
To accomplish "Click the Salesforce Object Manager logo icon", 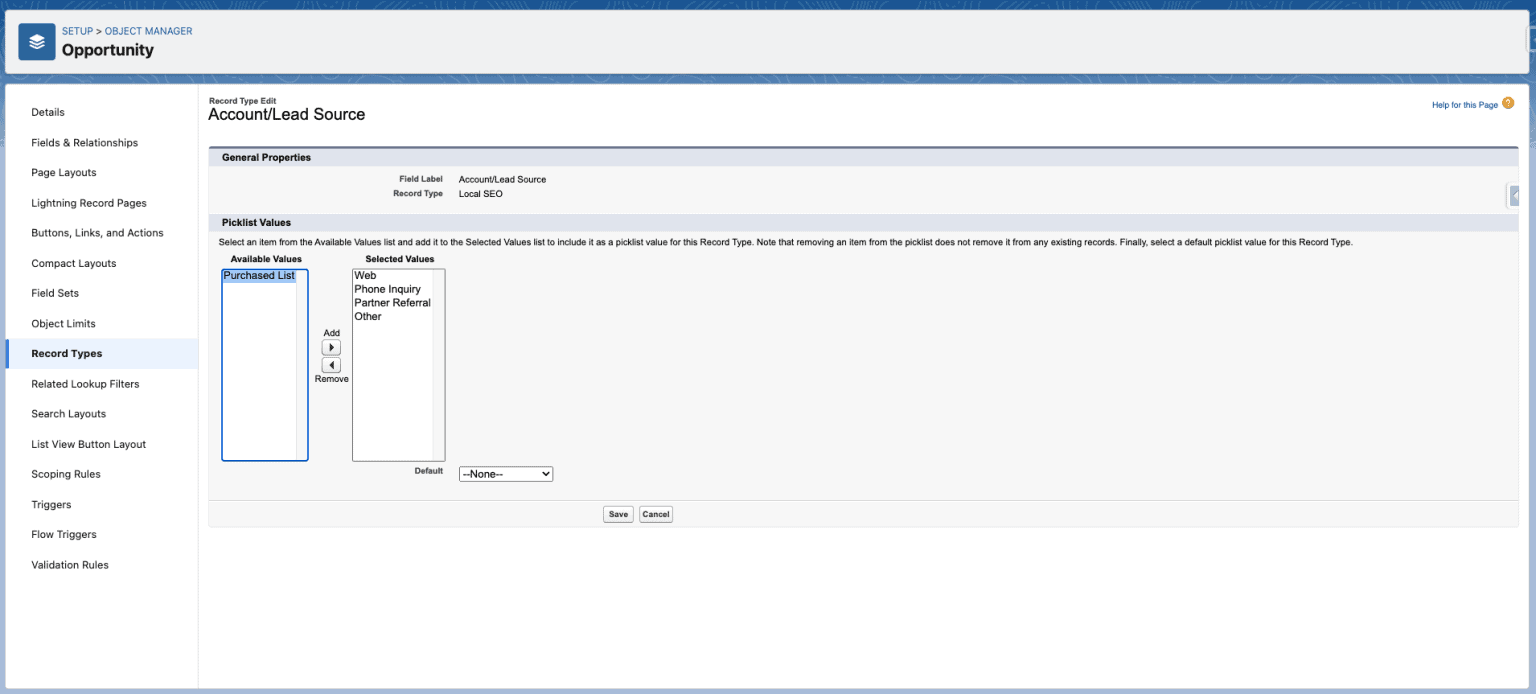I will (37, 42).
